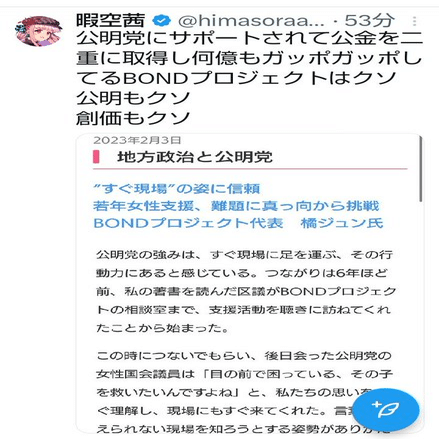Click the blue headline "すぐ現場"の姿に信頼
Image resolution: width=439 pixels, height=439 pixels.
pyautogui.click(x=177, y=189)
